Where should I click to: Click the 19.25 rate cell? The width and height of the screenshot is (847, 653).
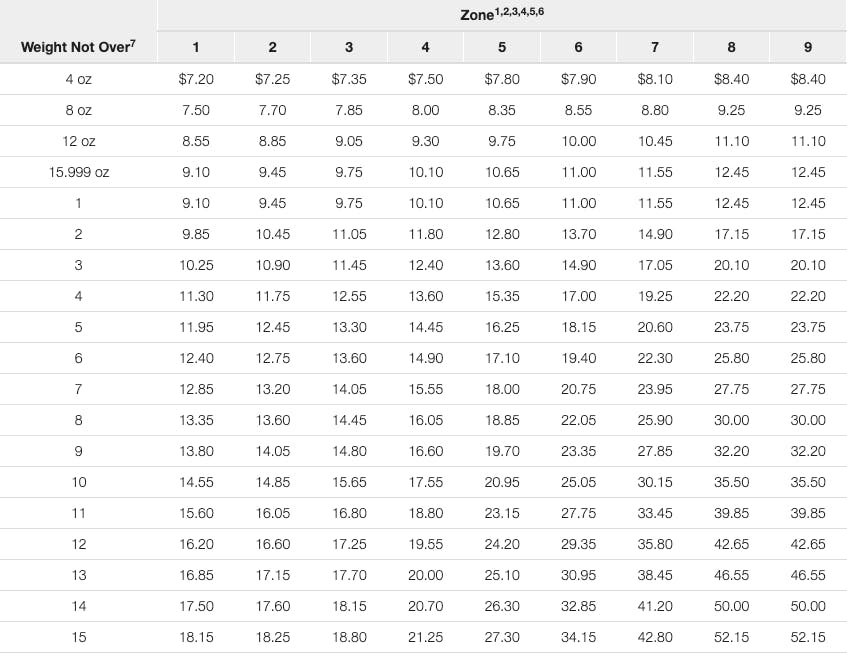655,296
